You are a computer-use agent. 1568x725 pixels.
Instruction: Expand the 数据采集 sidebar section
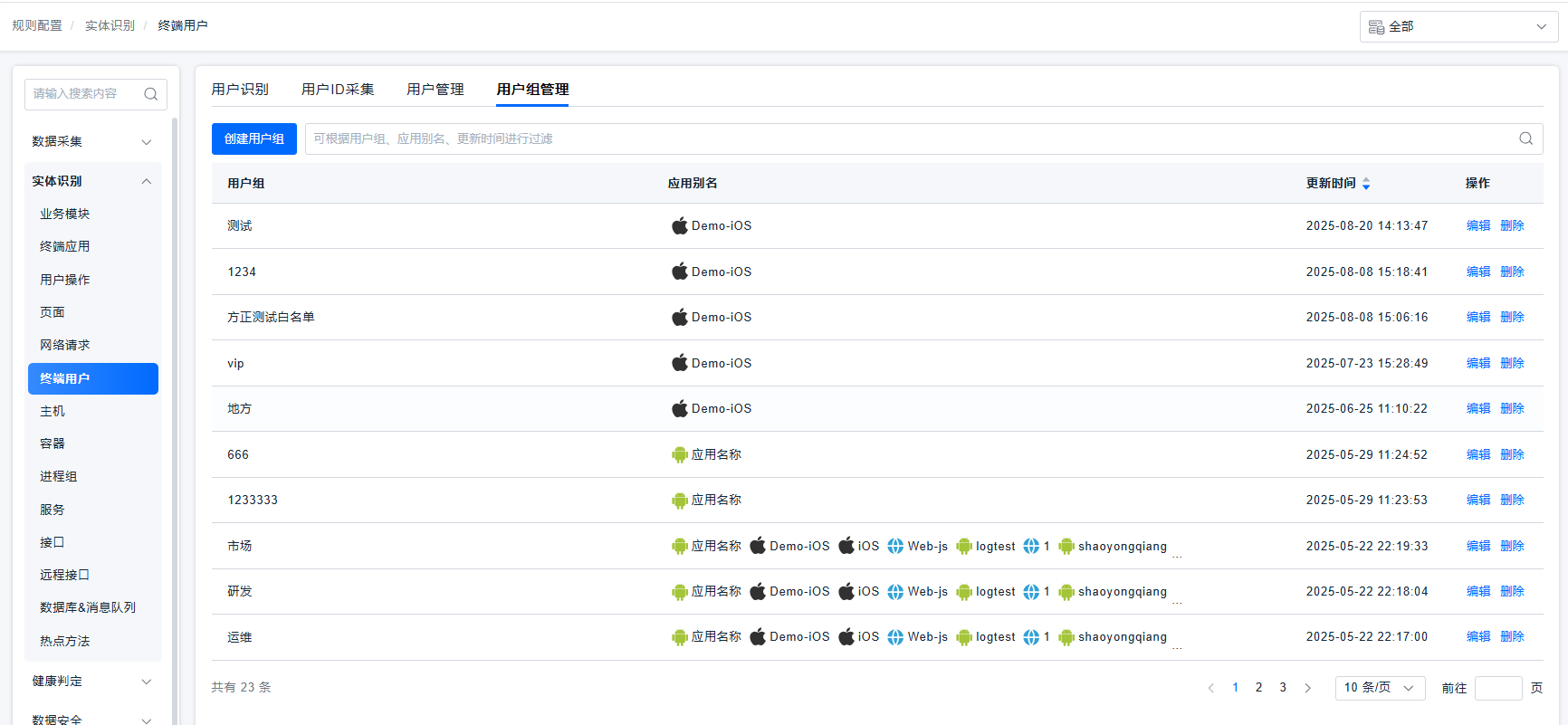tap(91, 142)
